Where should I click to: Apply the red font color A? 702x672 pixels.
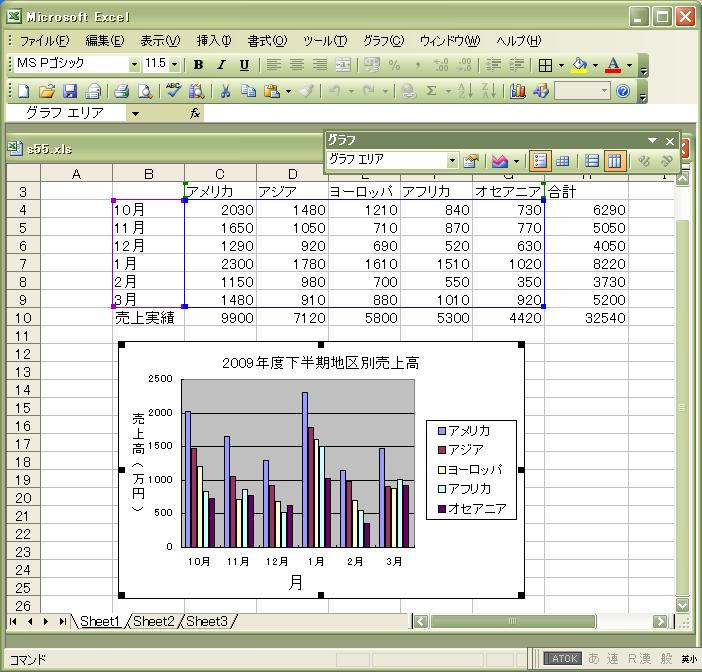613,65
